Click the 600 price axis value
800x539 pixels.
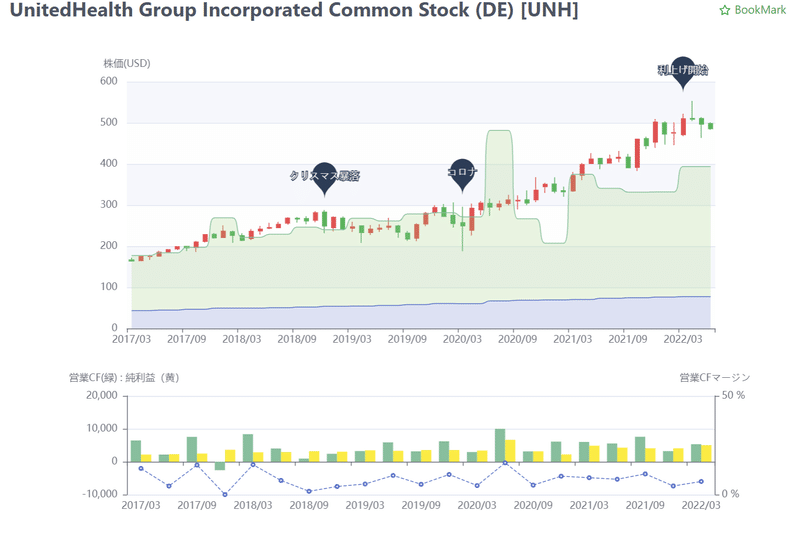109,81
